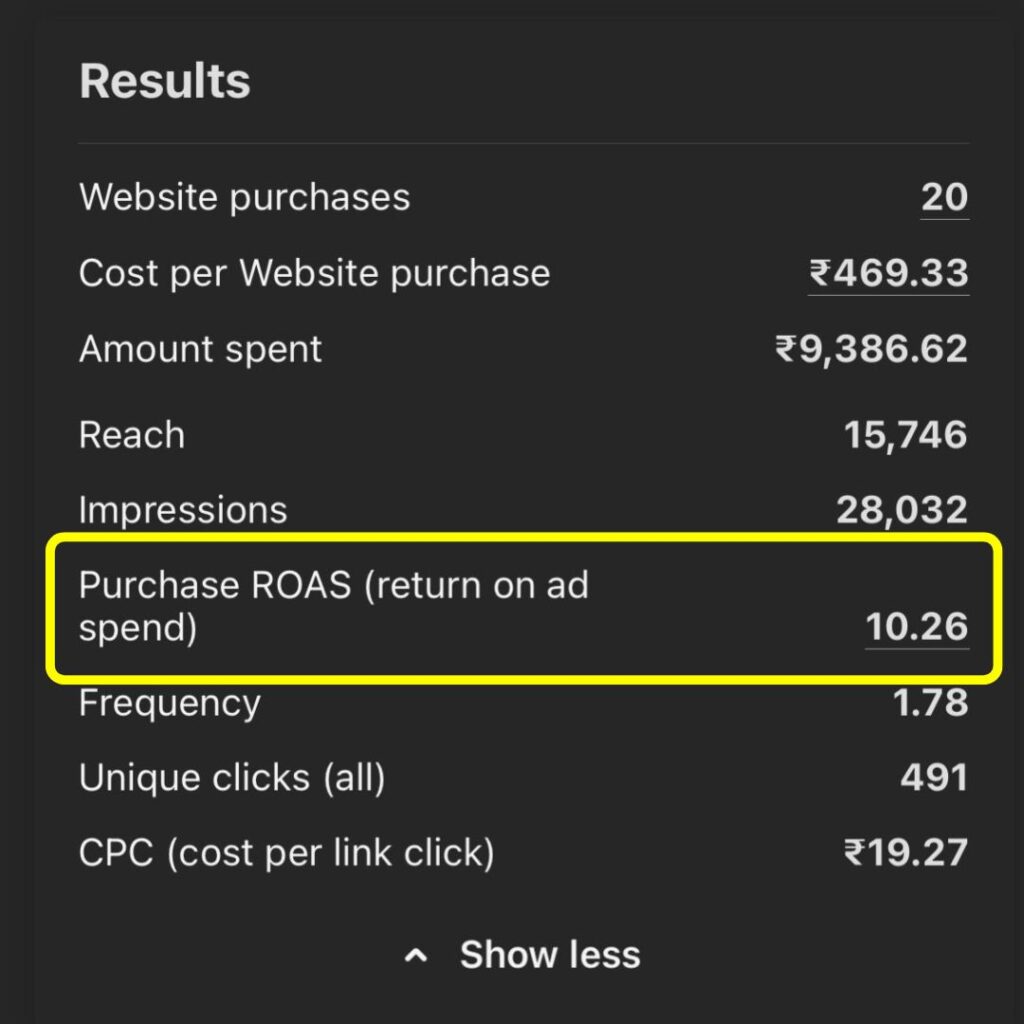Click the Impressions value 28,032
The width and height of the screenshot is (1024, 1024).
[901, 510]
